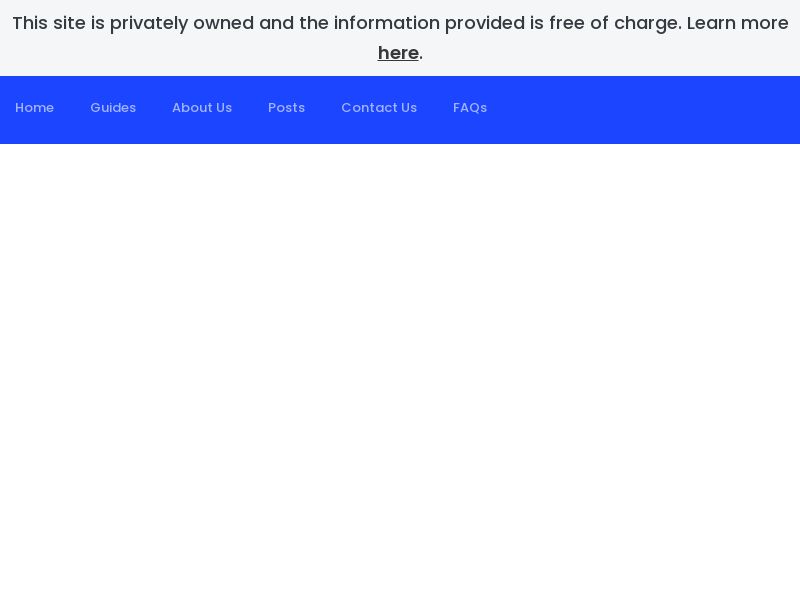This screenshot has height=600, width=800.
Task: Click the empty white page area
Action: (x=400, y=370)
